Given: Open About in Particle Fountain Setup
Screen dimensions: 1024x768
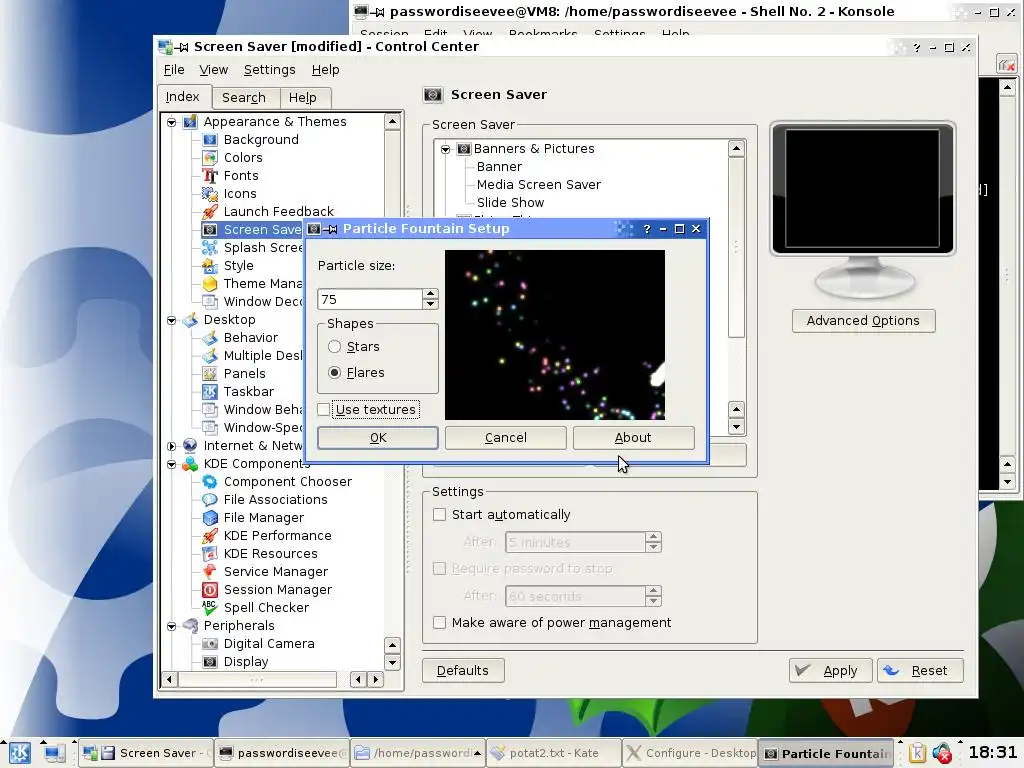Looking at the screenshot, I should click(633, 438).
